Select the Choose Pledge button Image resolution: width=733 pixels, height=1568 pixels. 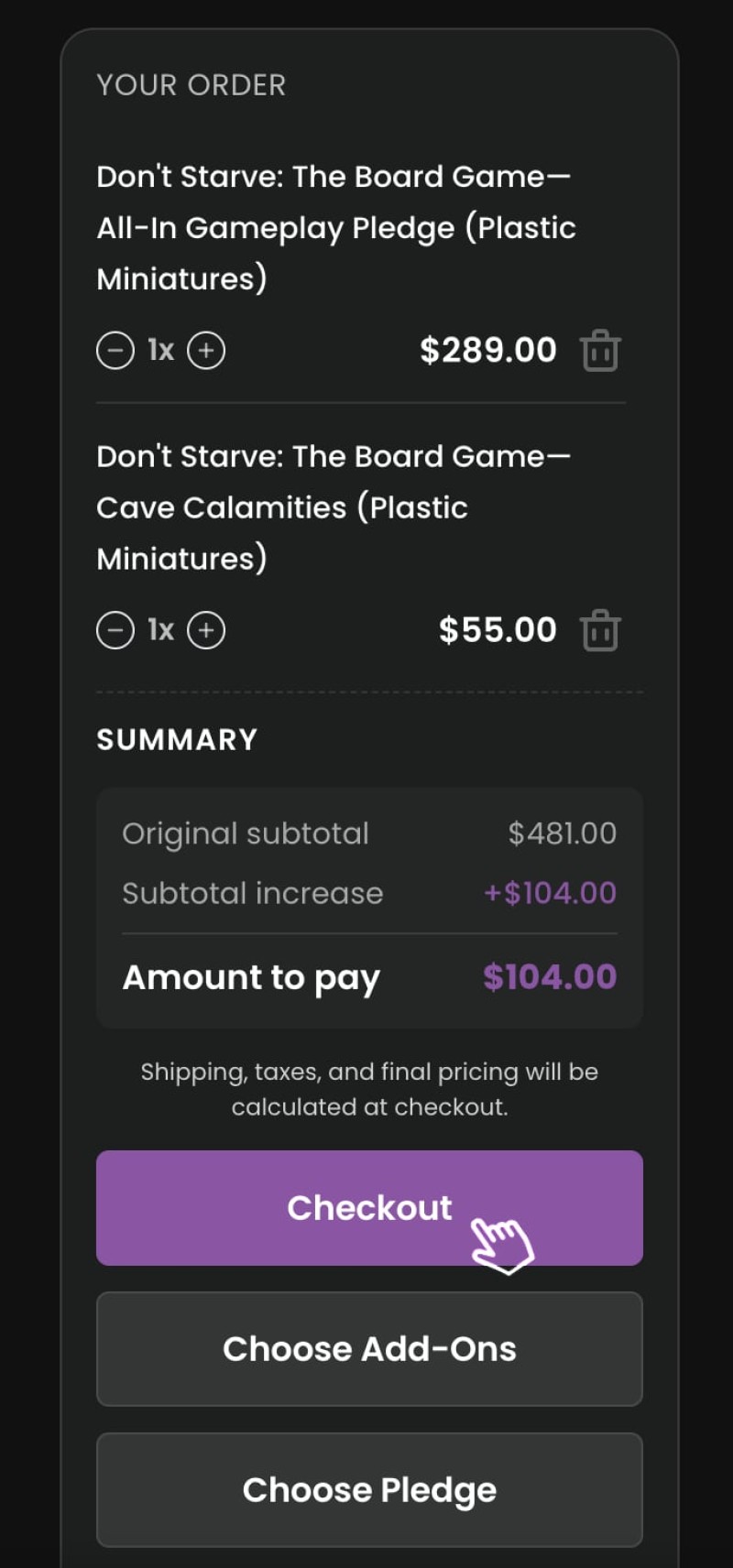click(x=369, y=1490)
